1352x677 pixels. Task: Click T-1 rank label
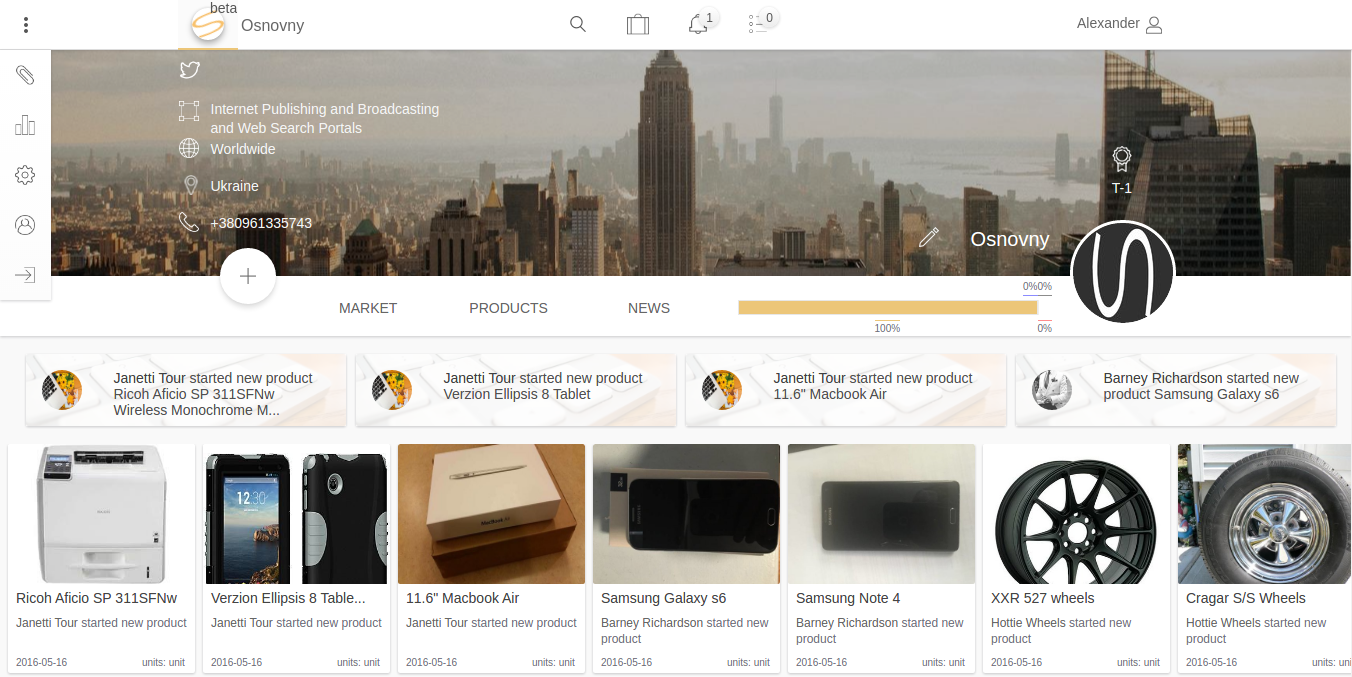(x=1122, y=188)
